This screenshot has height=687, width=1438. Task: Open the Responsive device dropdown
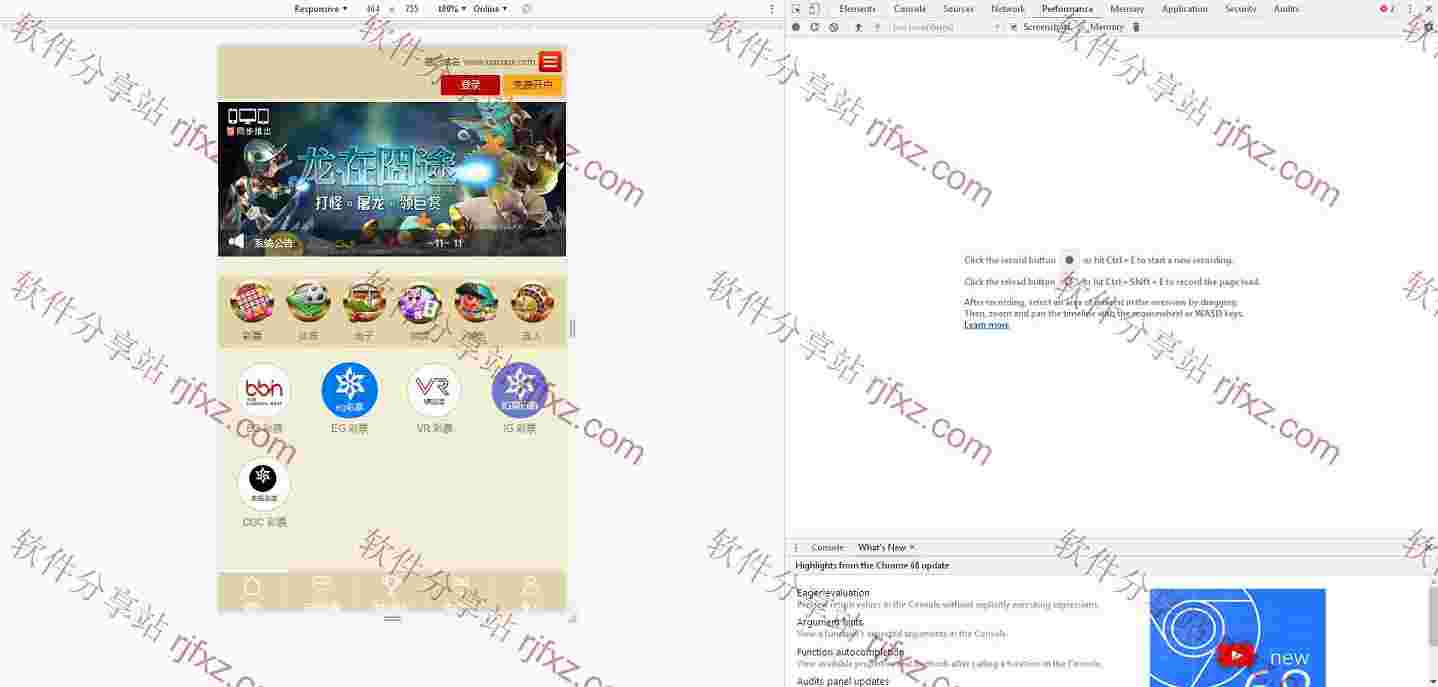point(321,8)
